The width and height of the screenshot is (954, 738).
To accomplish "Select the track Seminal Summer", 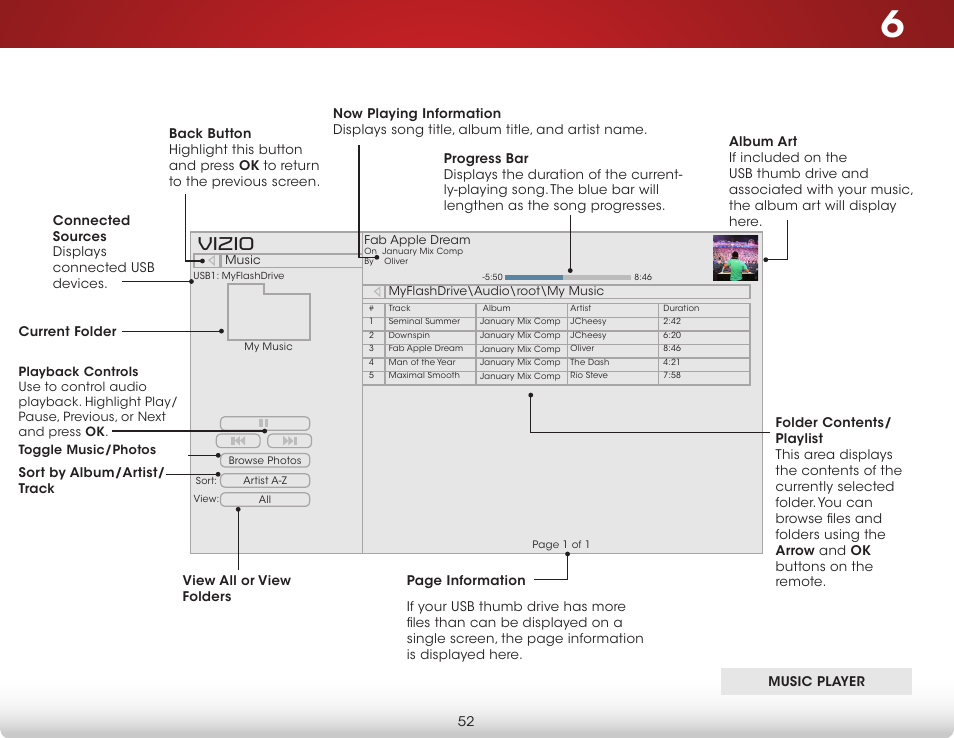I will tap(424, 321).
